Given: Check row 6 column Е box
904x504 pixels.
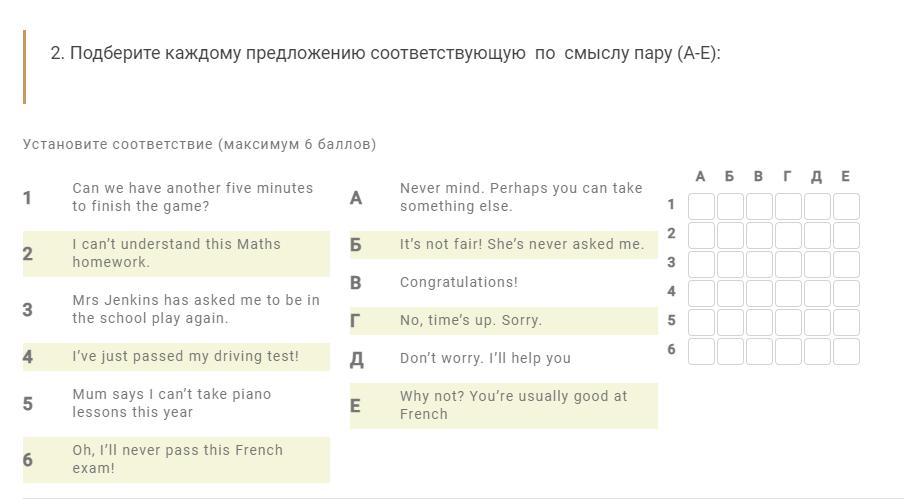Looking at the screenshot, I should pos(846,351).
